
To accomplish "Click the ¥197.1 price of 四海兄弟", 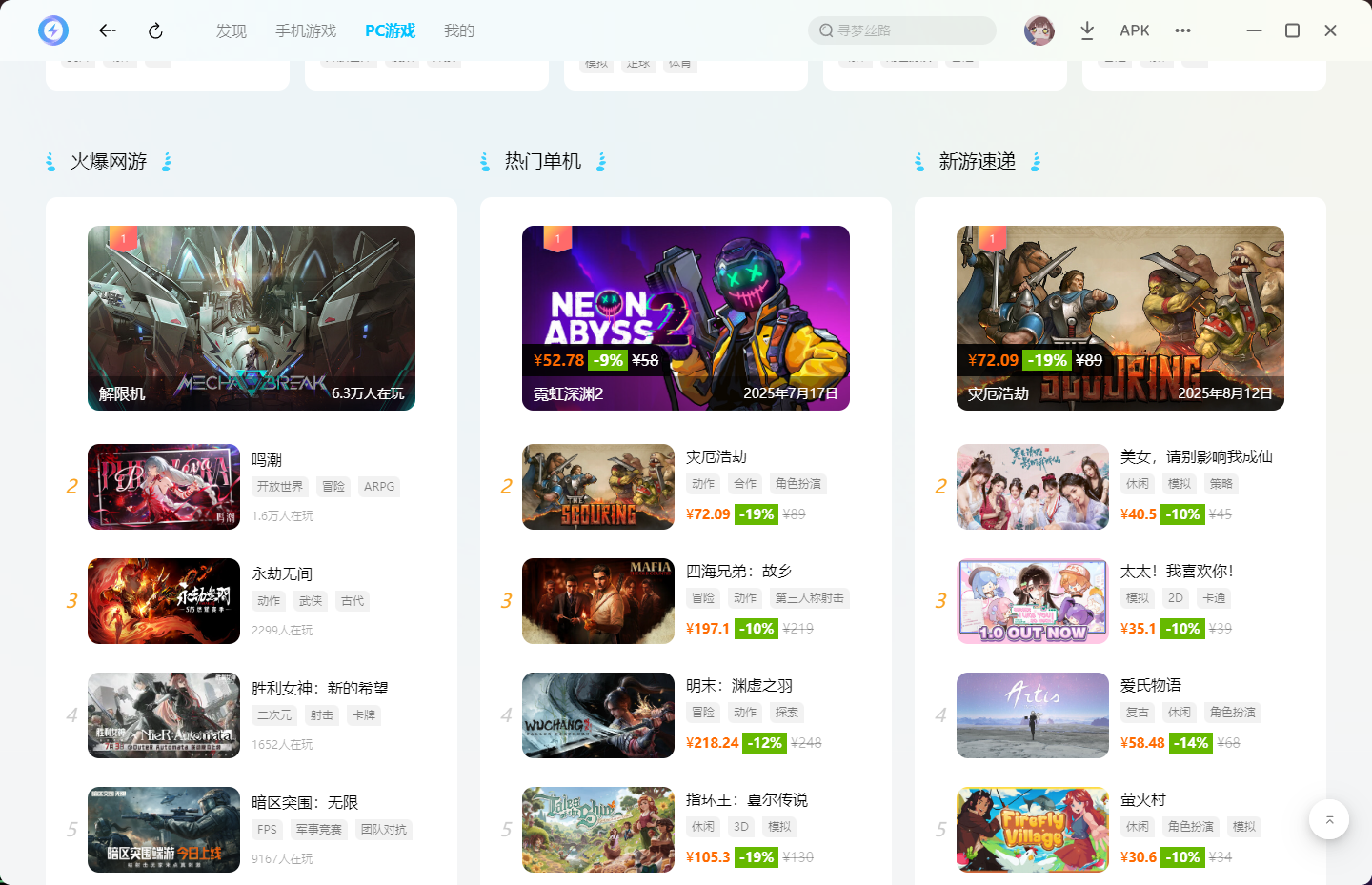I will pos(708,629).
